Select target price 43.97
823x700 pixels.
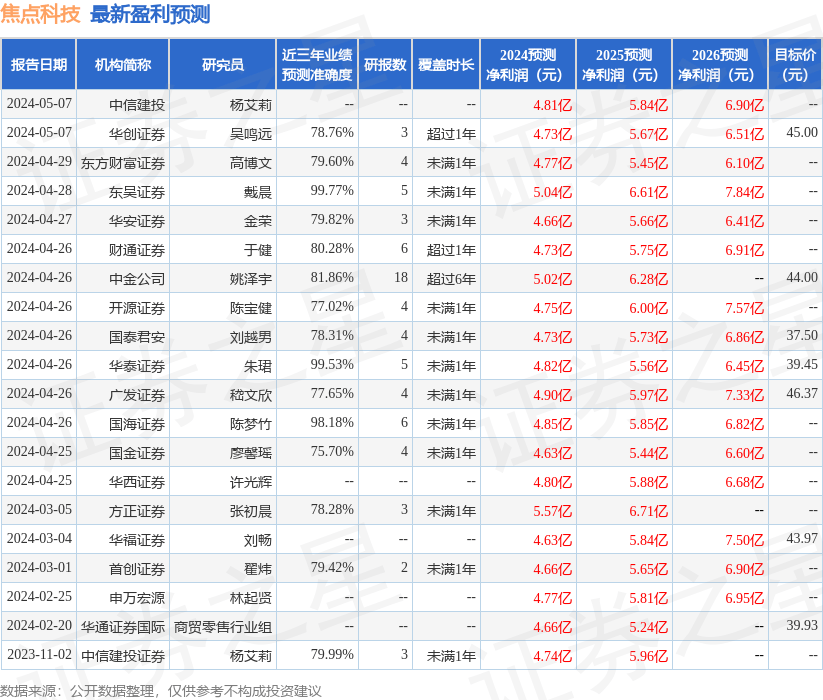[x=802, y=538]
